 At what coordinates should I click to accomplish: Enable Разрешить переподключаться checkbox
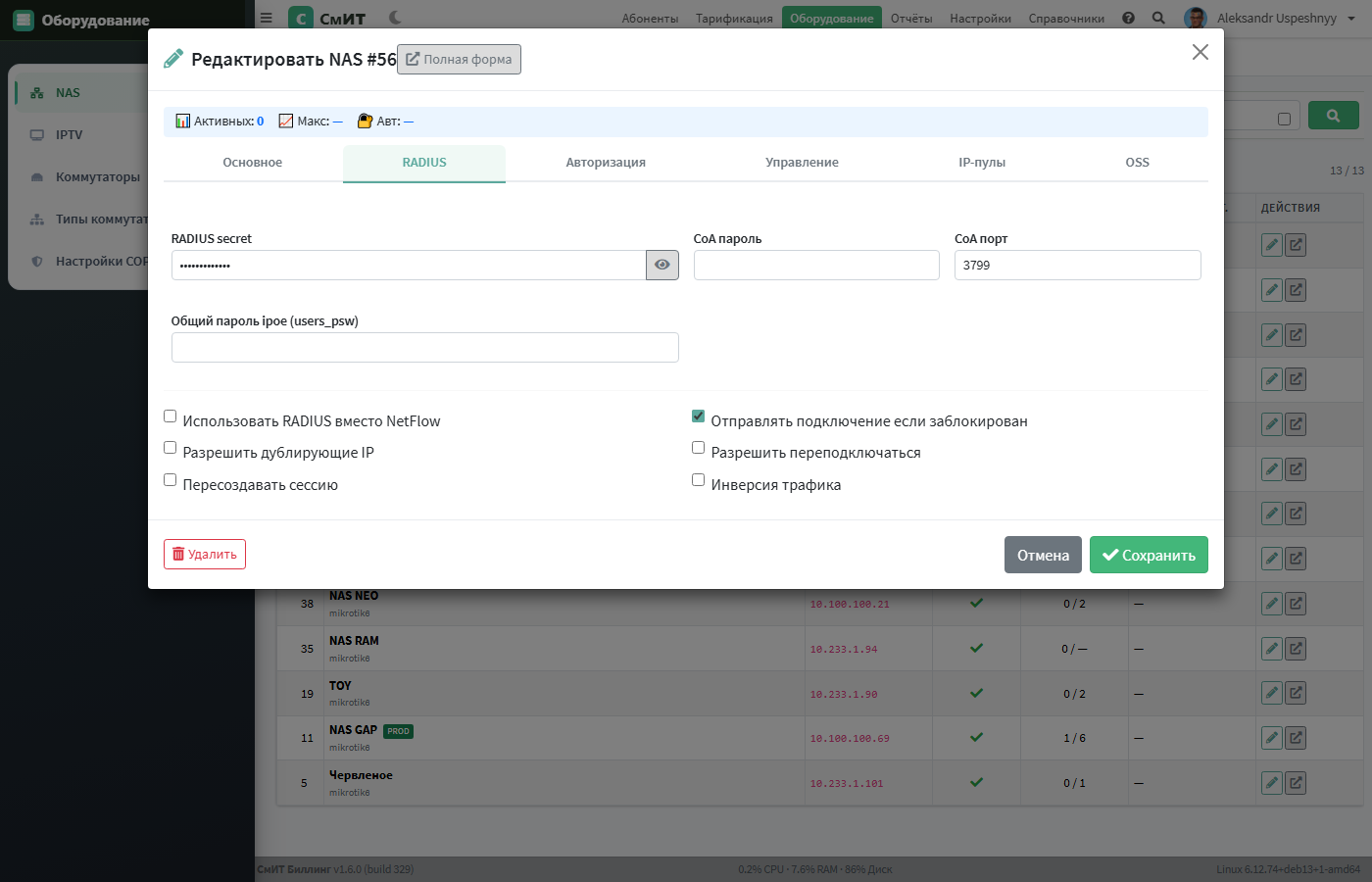tap(698, 448)
